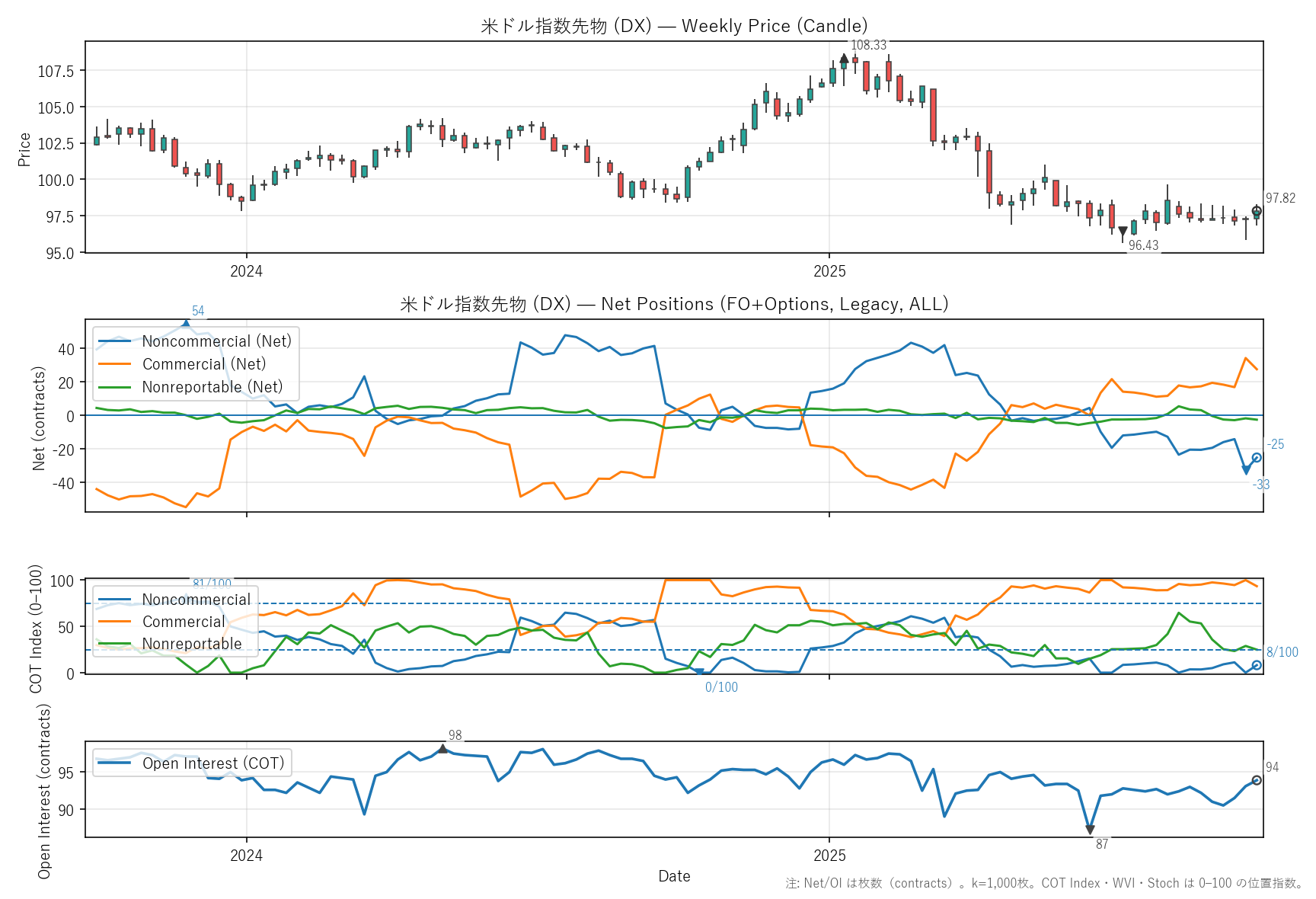
Task: Click the 0/100 COT Index low label
Action: (721, 687)
